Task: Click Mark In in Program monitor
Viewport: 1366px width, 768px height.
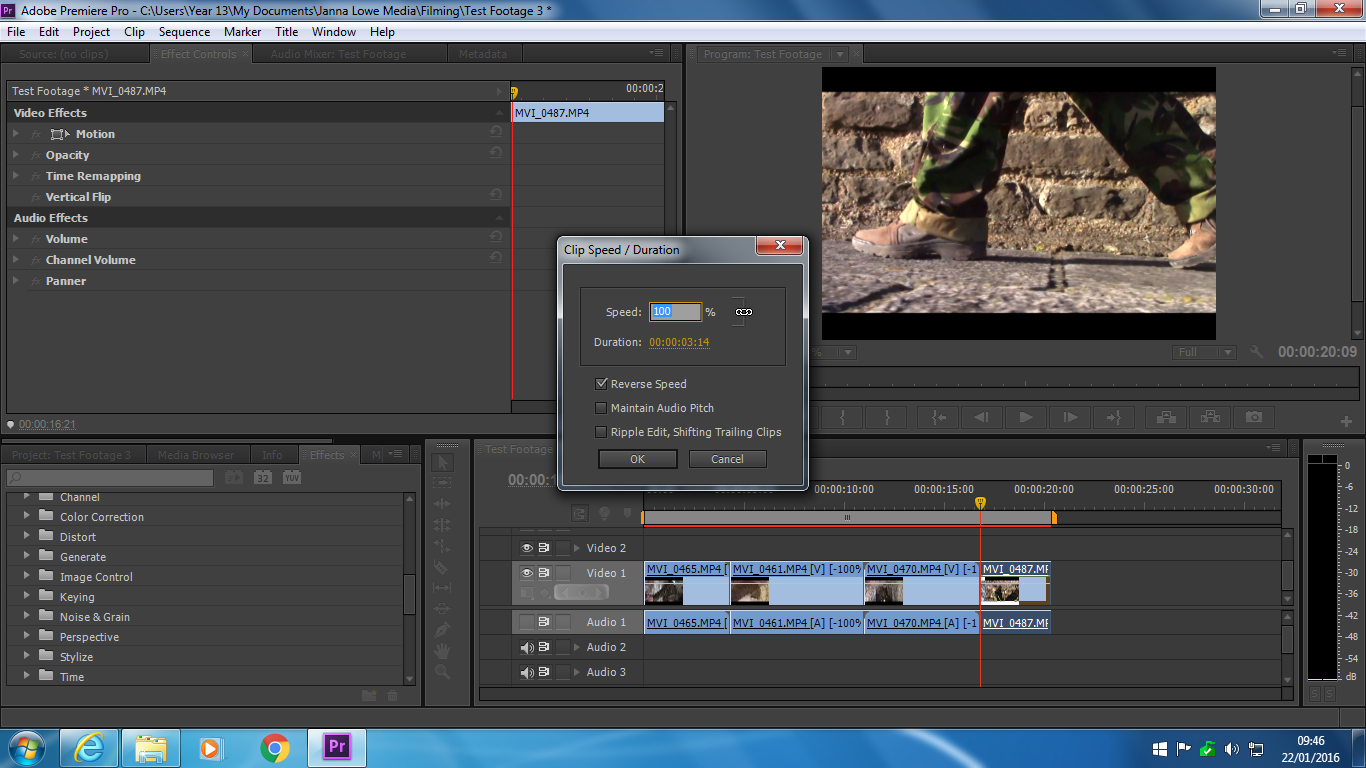Action: click(x=843, y=417)
